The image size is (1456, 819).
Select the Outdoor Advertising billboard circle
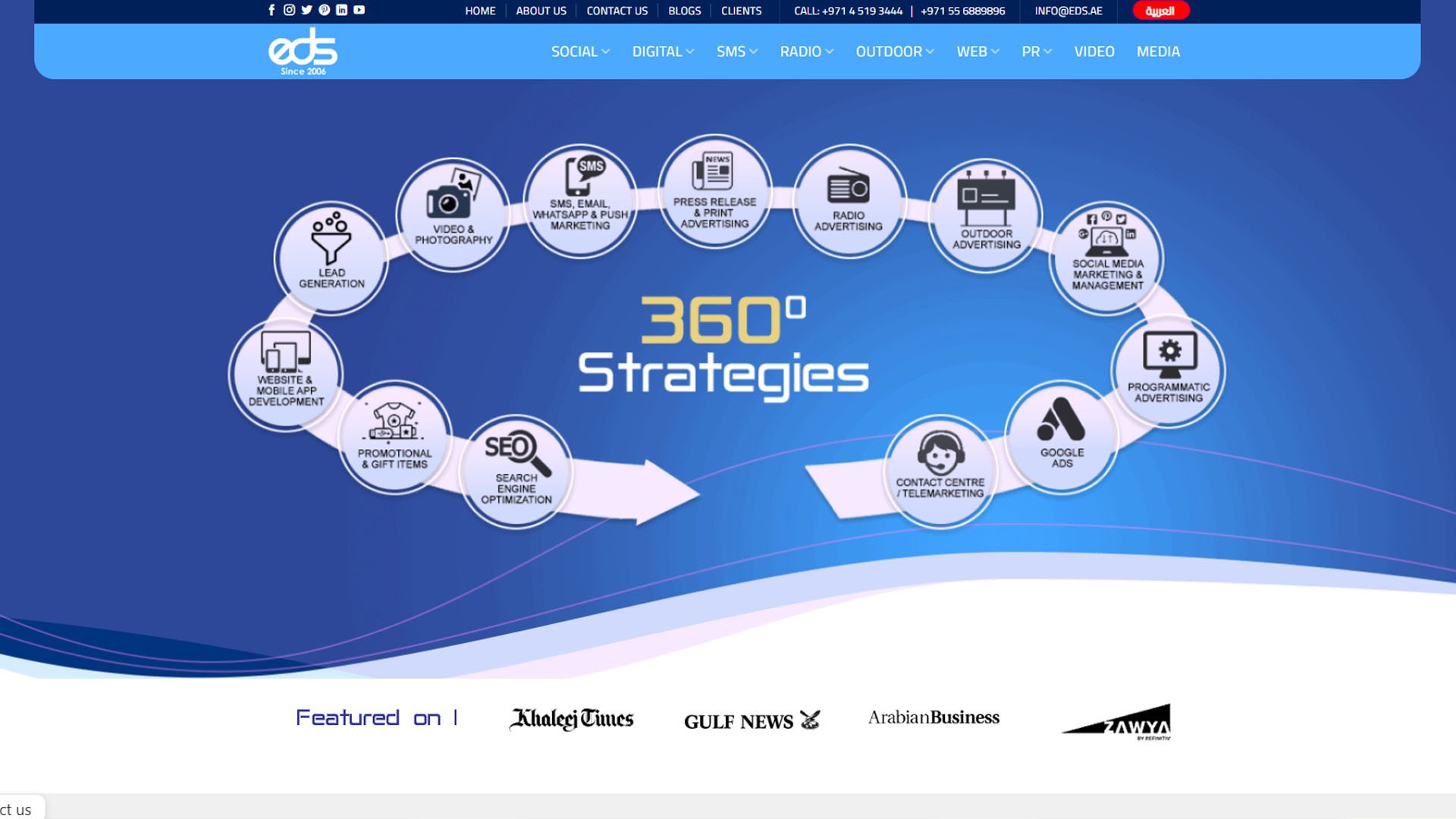pyautogui.click(x=986, y=215)
